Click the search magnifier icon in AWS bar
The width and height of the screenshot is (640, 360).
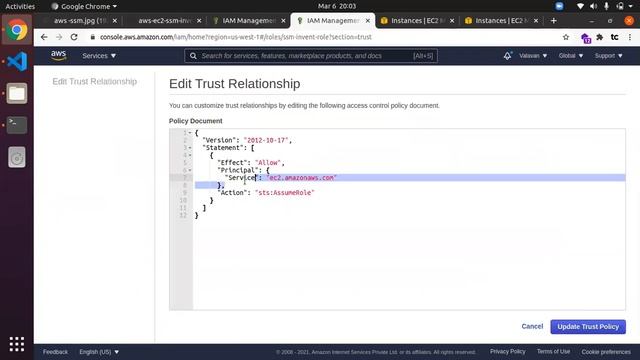click(x=193, y=56)
